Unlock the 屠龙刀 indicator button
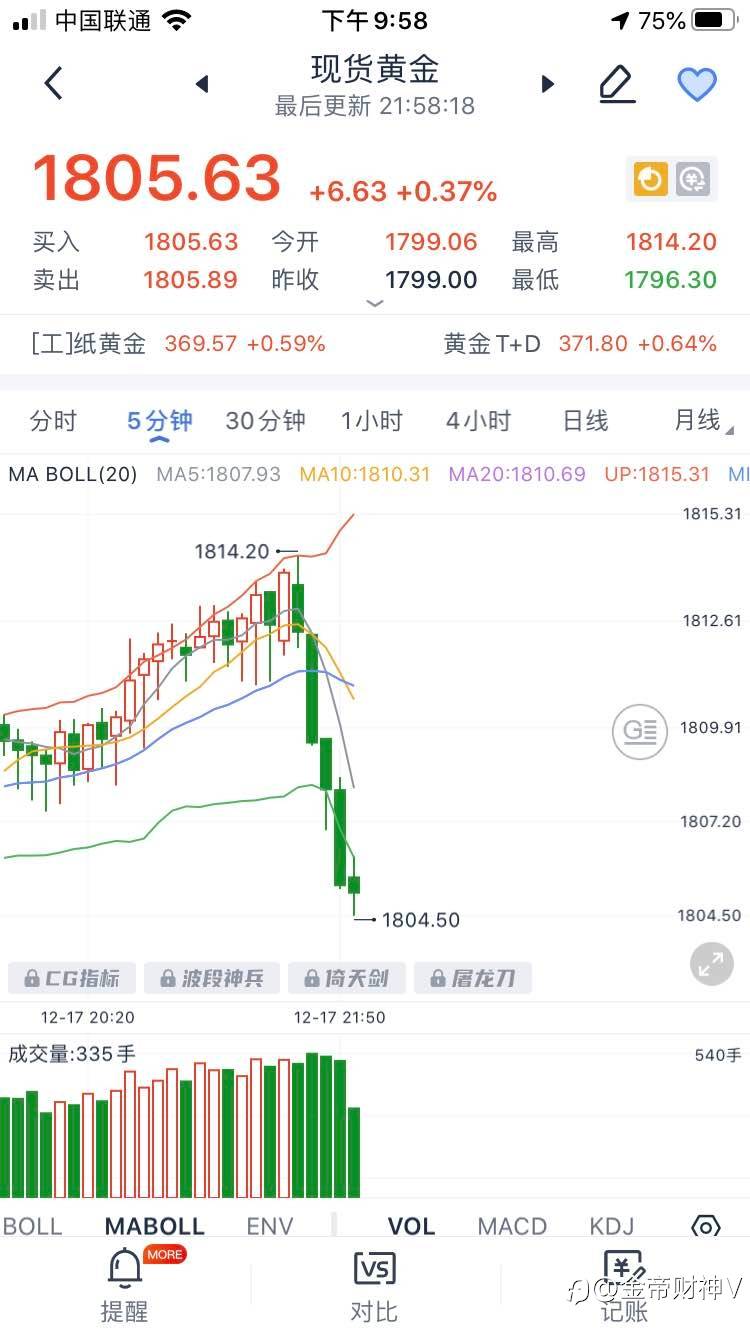750x1334 pixels. tap(473, 978)
